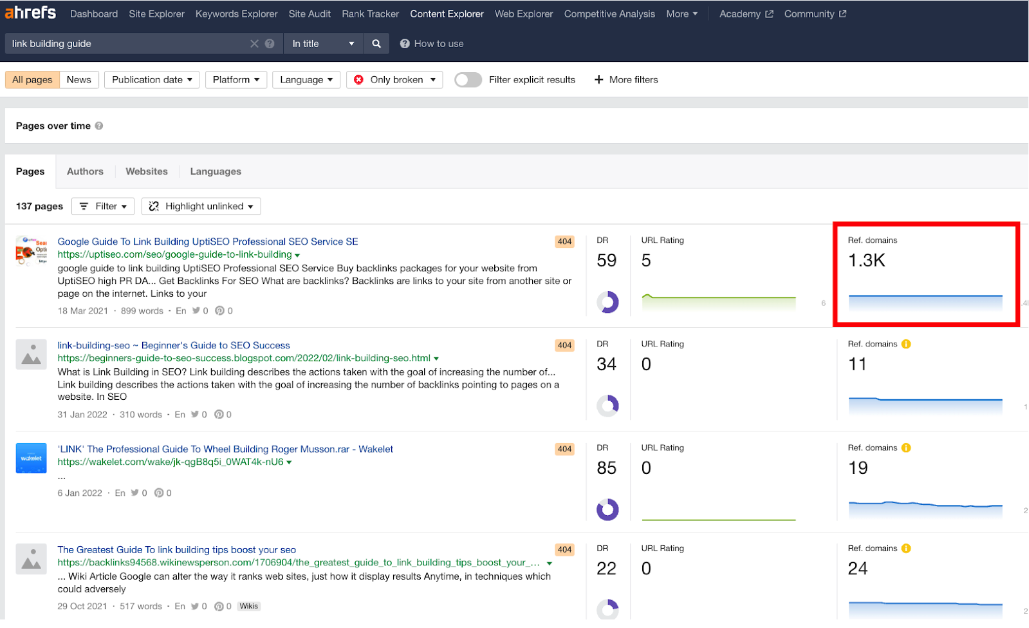Click the Filter funnel icon above results

click(83, 206)
